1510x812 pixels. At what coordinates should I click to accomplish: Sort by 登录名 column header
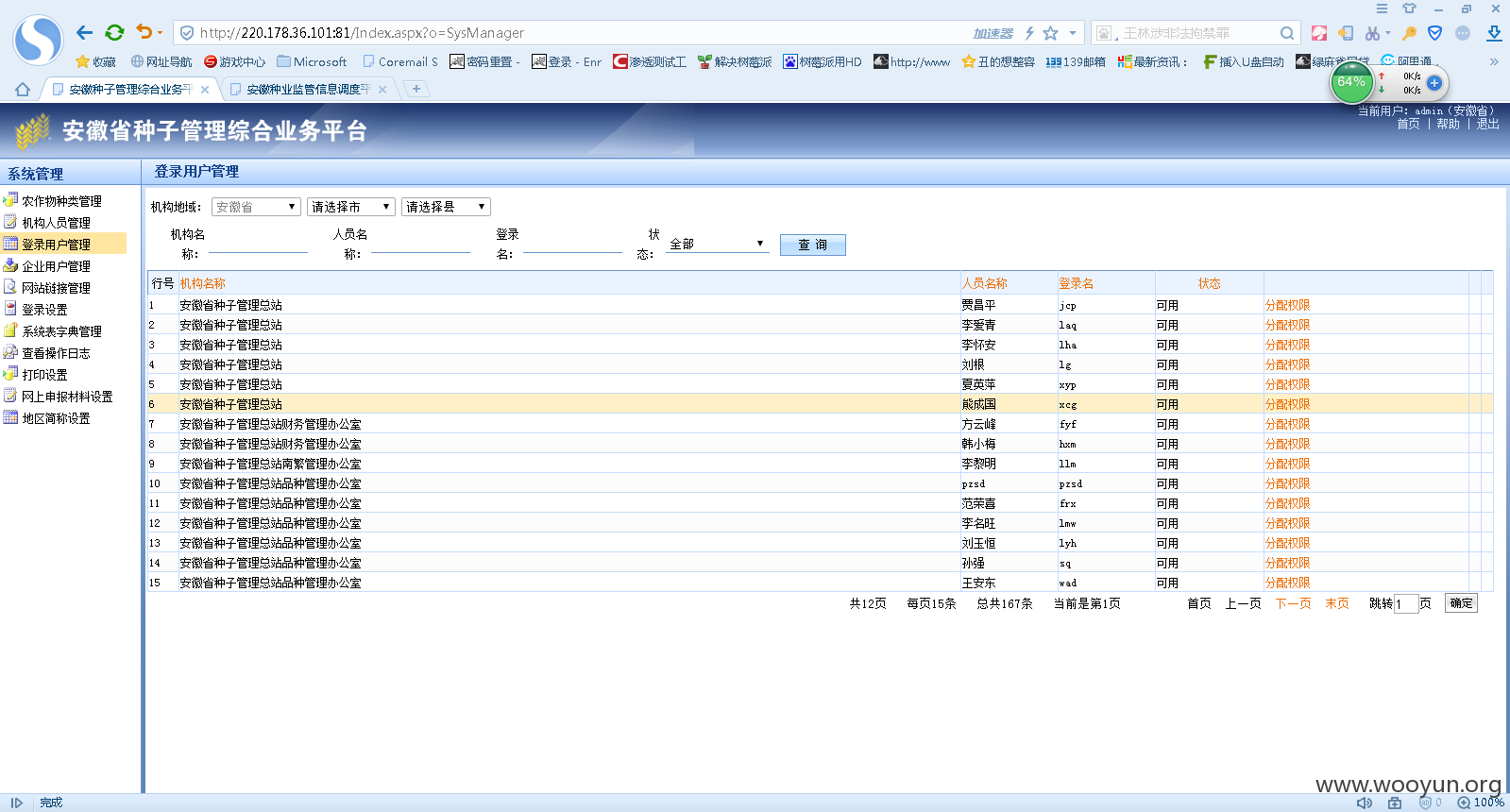point(1076,283)
